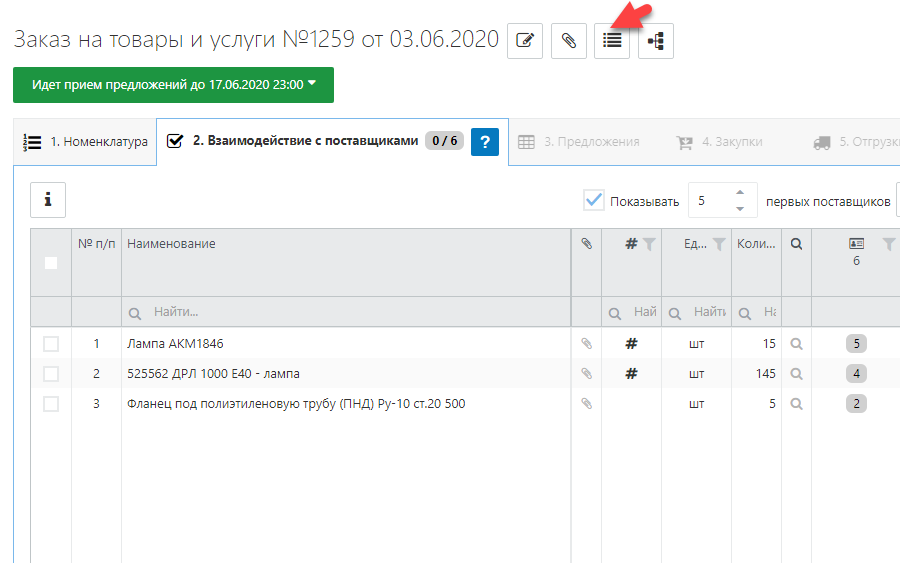Click supplier count badge 5 for Лампа
This screenshot has height=563, width=900.
[856, 344]
